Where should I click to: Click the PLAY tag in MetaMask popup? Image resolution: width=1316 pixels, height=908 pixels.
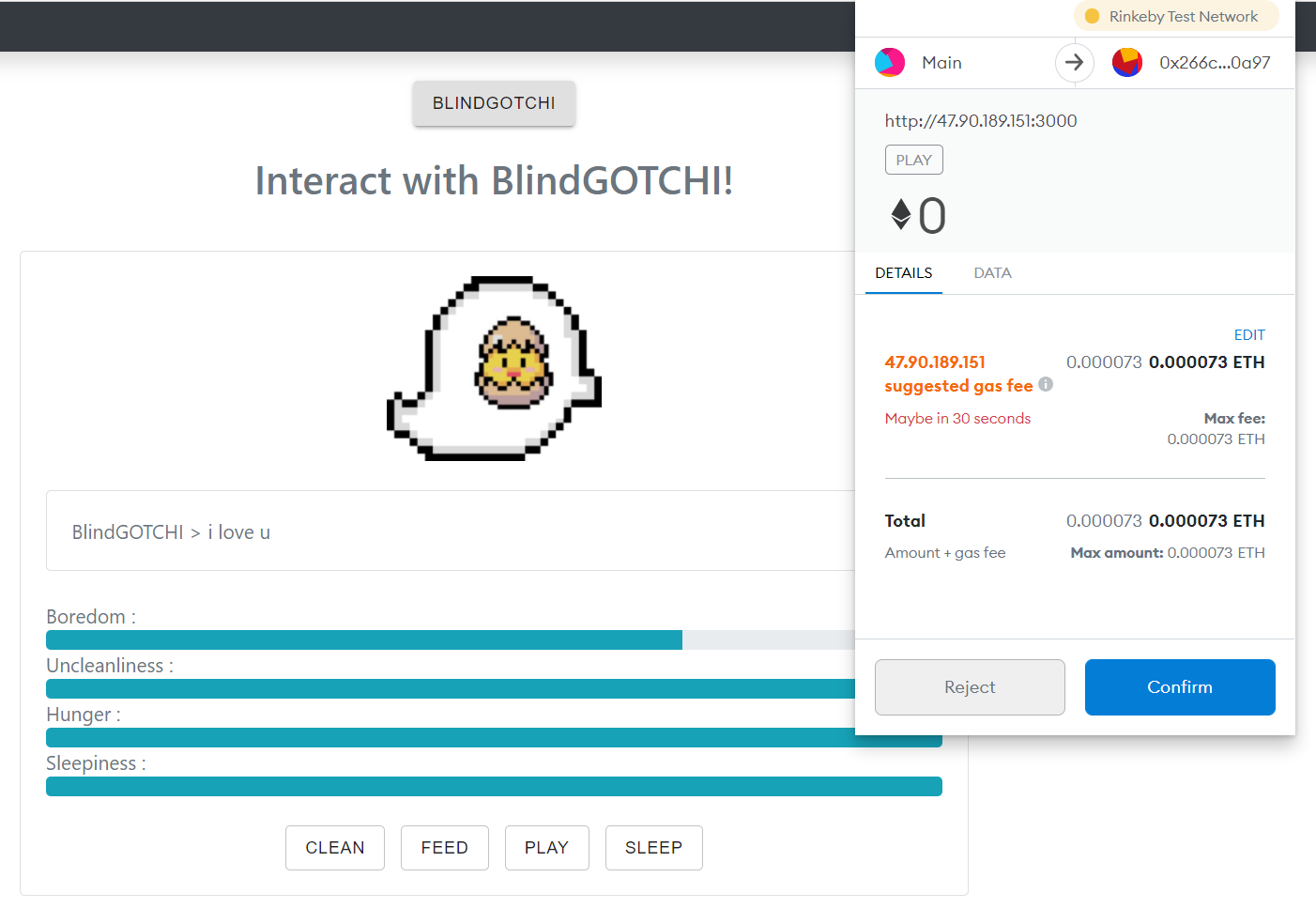pyautogui.click(x=914, y=160)
